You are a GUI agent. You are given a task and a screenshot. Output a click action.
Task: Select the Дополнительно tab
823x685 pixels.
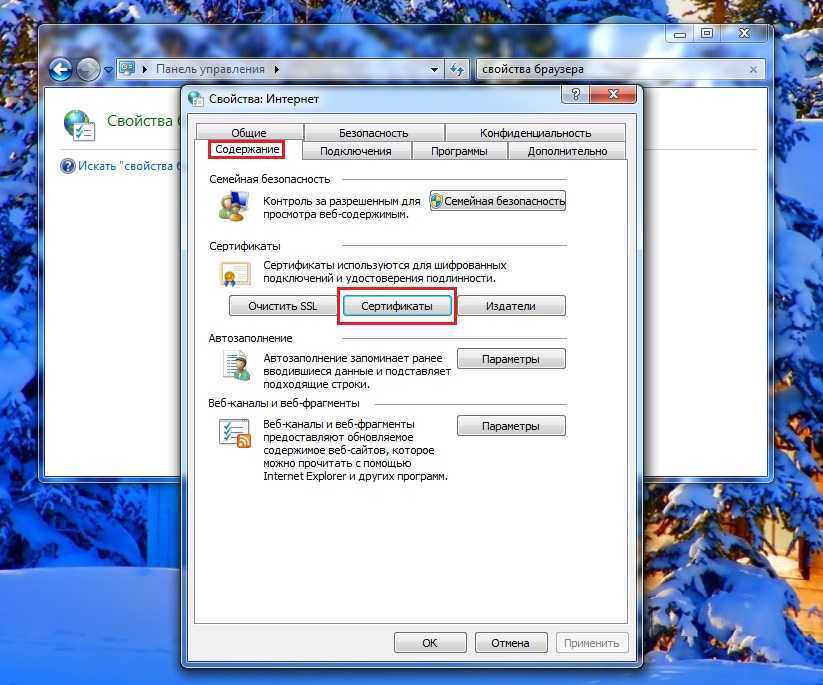567,151
